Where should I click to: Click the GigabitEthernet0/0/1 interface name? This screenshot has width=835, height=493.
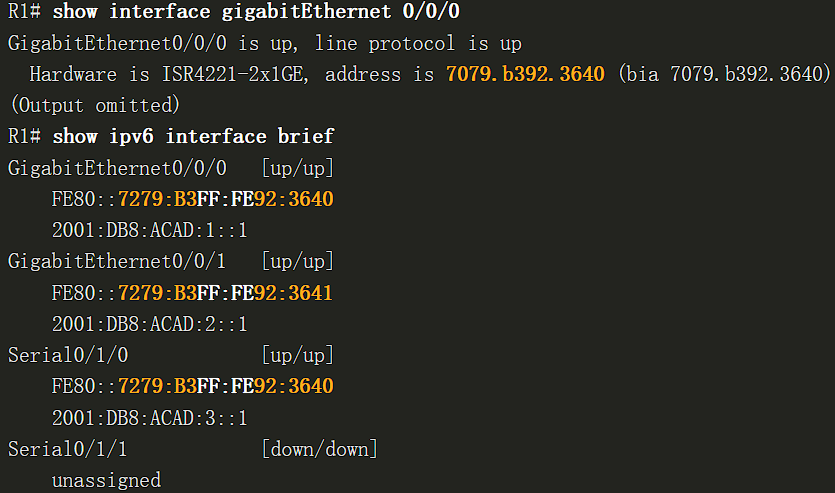click(x=117, y=261)
